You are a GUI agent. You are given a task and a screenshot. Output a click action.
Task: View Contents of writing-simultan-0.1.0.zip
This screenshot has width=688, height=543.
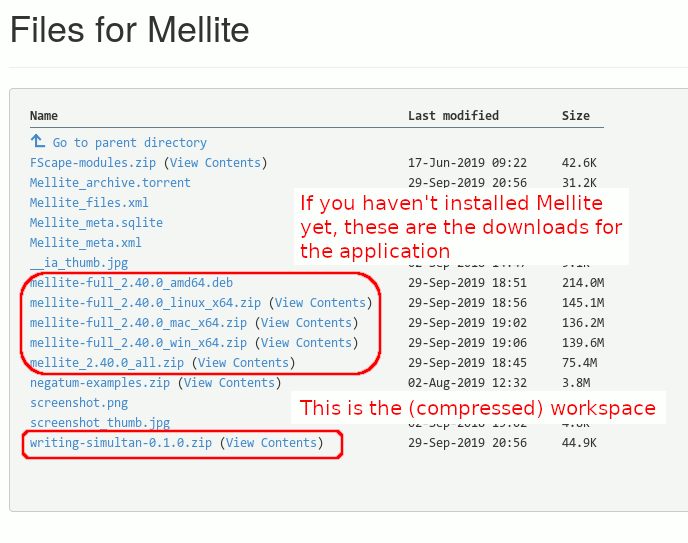click(271, 443)
